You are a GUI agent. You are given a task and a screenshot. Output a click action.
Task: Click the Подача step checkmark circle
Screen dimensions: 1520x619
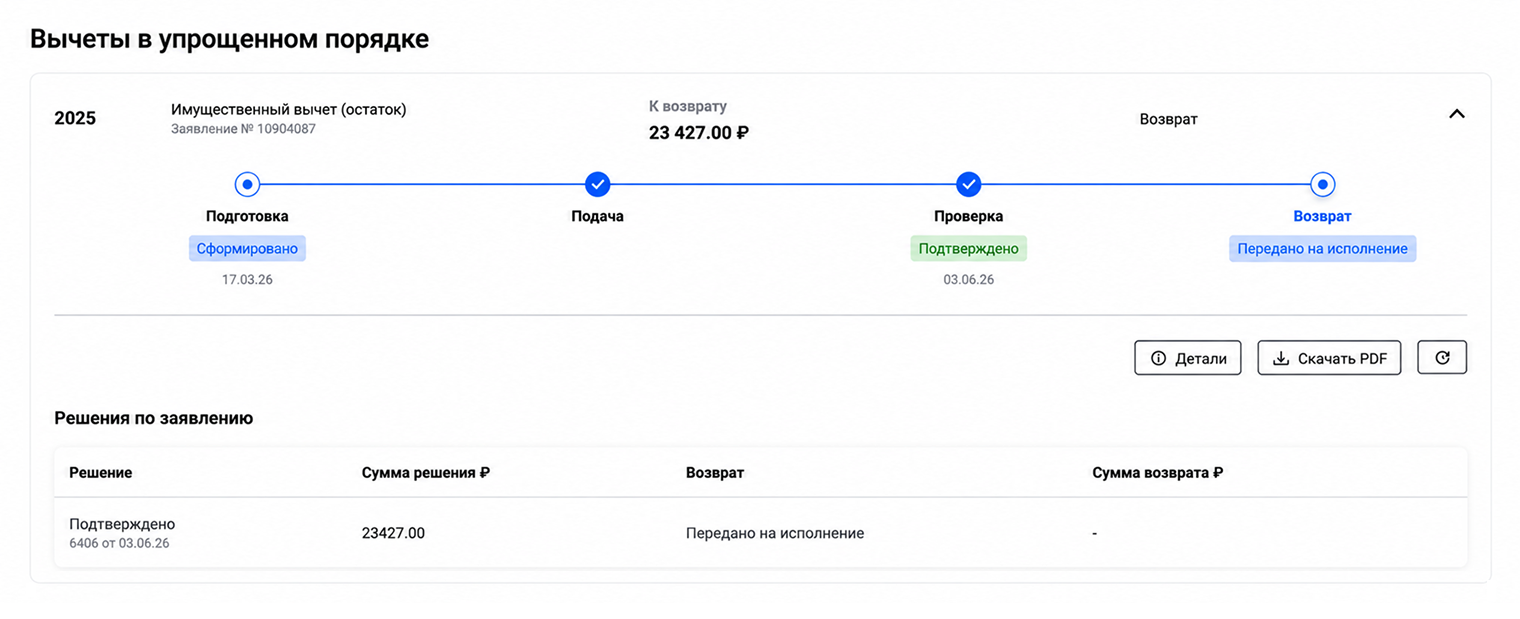click(x=597, y=184)
